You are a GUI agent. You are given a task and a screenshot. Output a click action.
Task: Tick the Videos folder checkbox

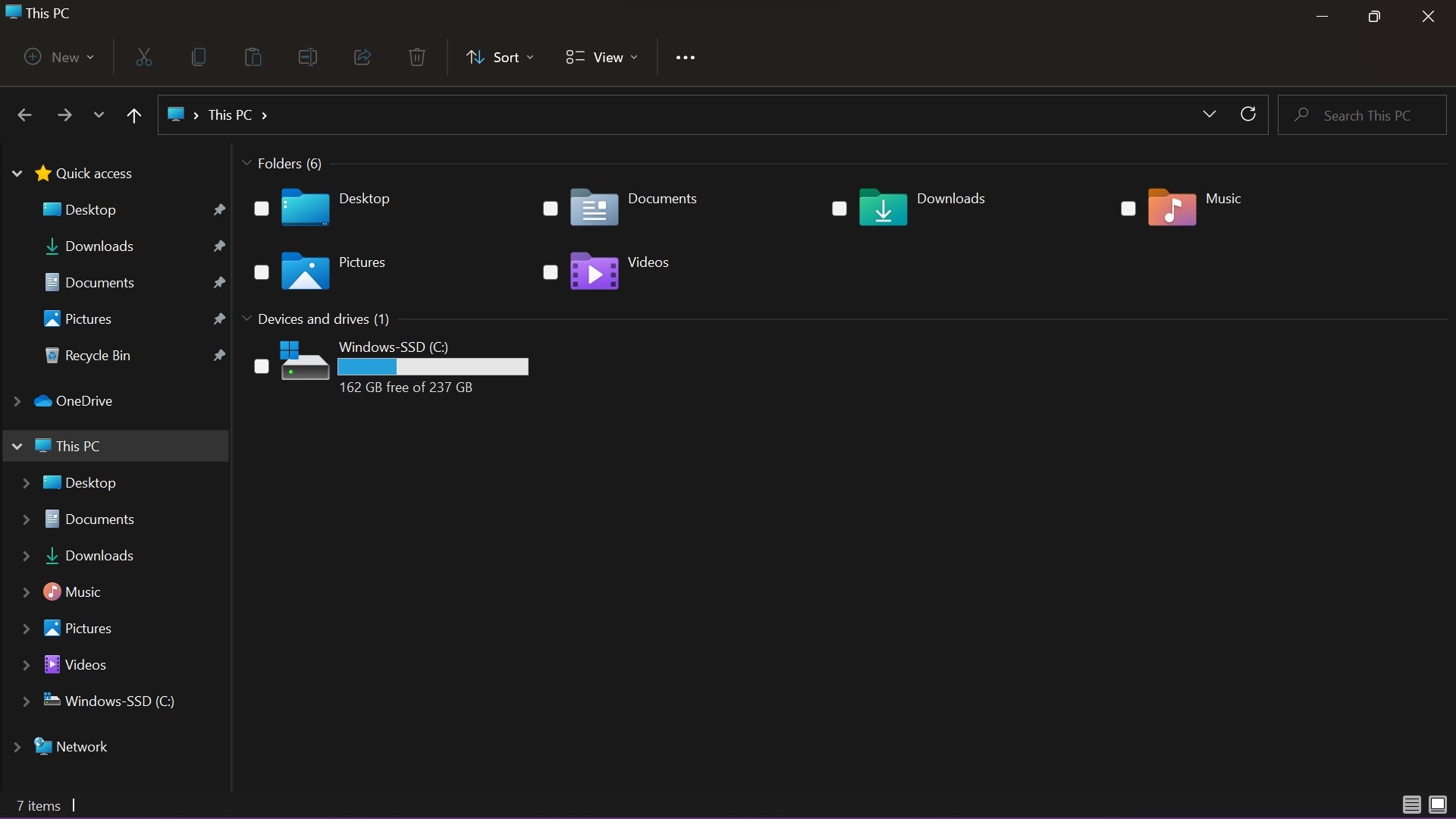tap(551, 272)
